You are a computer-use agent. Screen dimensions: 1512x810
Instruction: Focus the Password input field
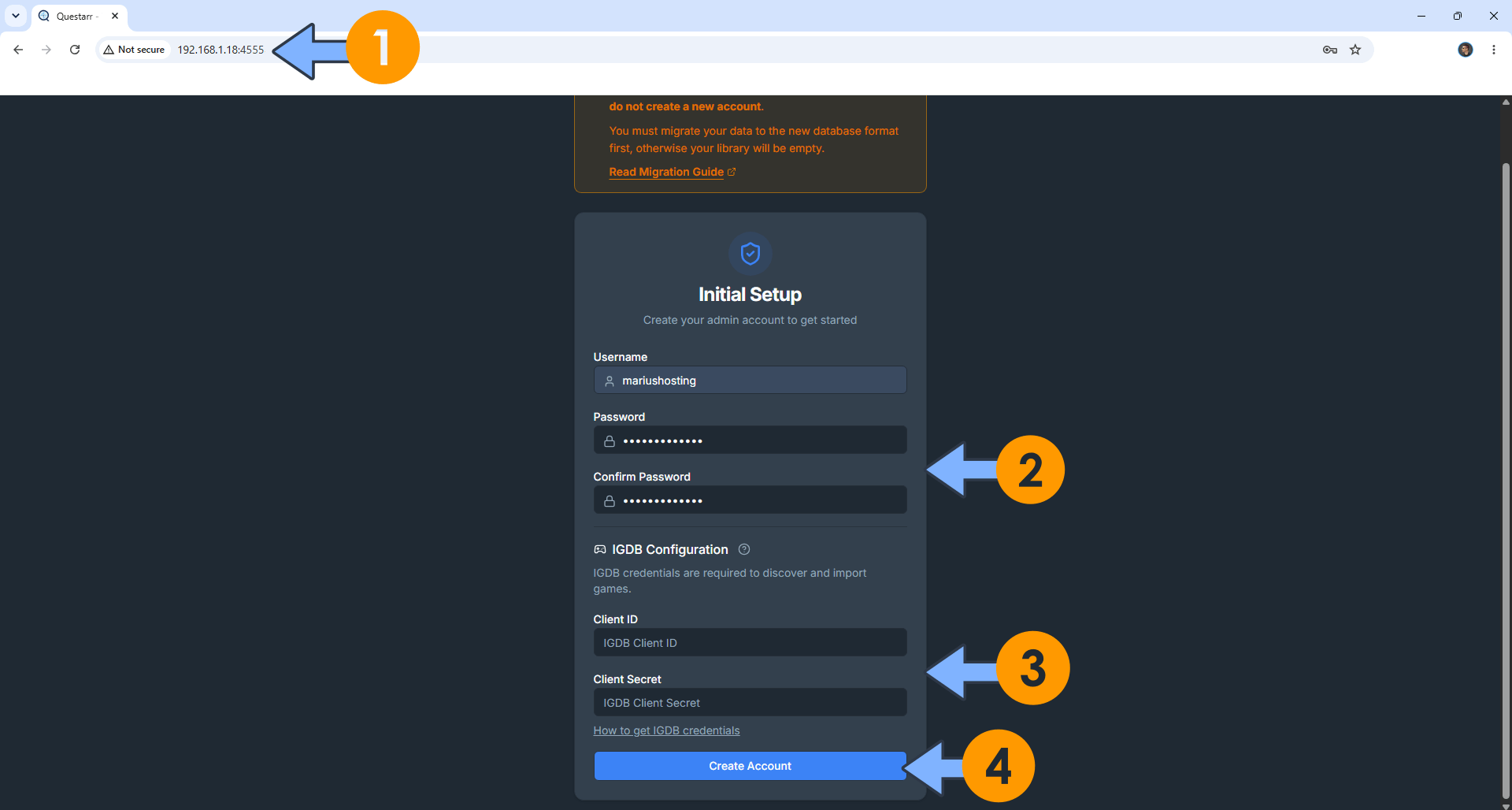750,440
